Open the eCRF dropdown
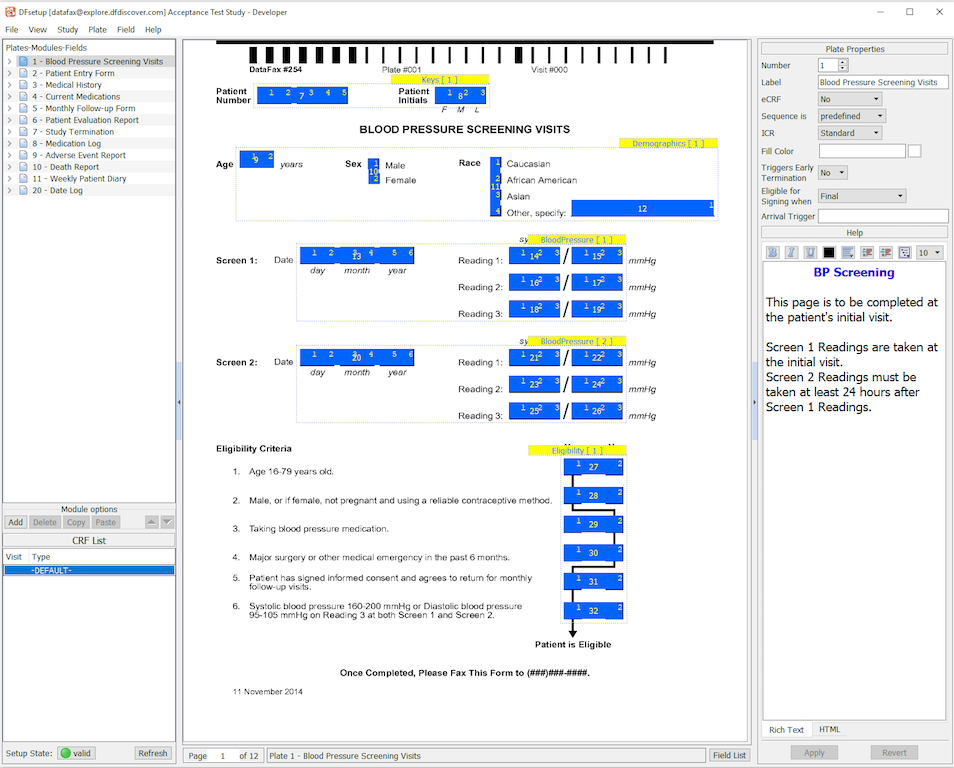954x768 pixels. point(849,99)
